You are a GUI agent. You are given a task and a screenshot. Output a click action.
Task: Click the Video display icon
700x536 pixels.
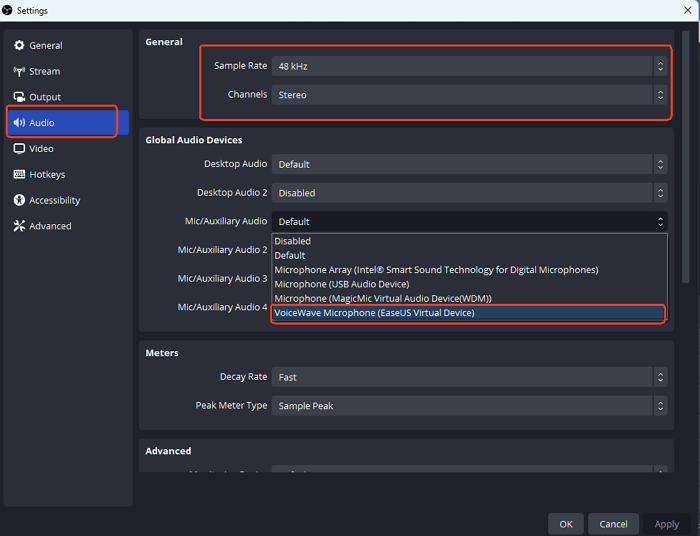[x=19, y=149]
